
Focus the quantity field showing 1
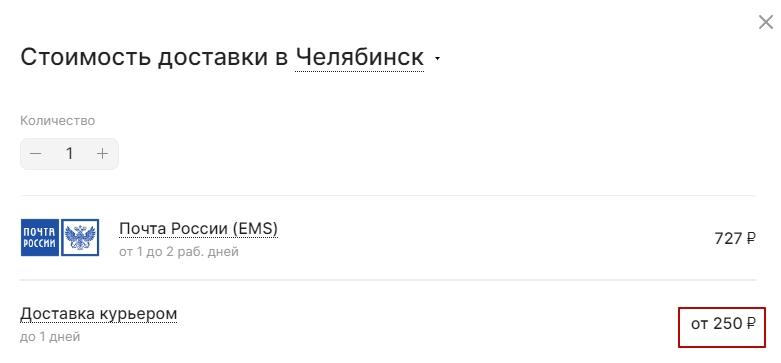69,154
